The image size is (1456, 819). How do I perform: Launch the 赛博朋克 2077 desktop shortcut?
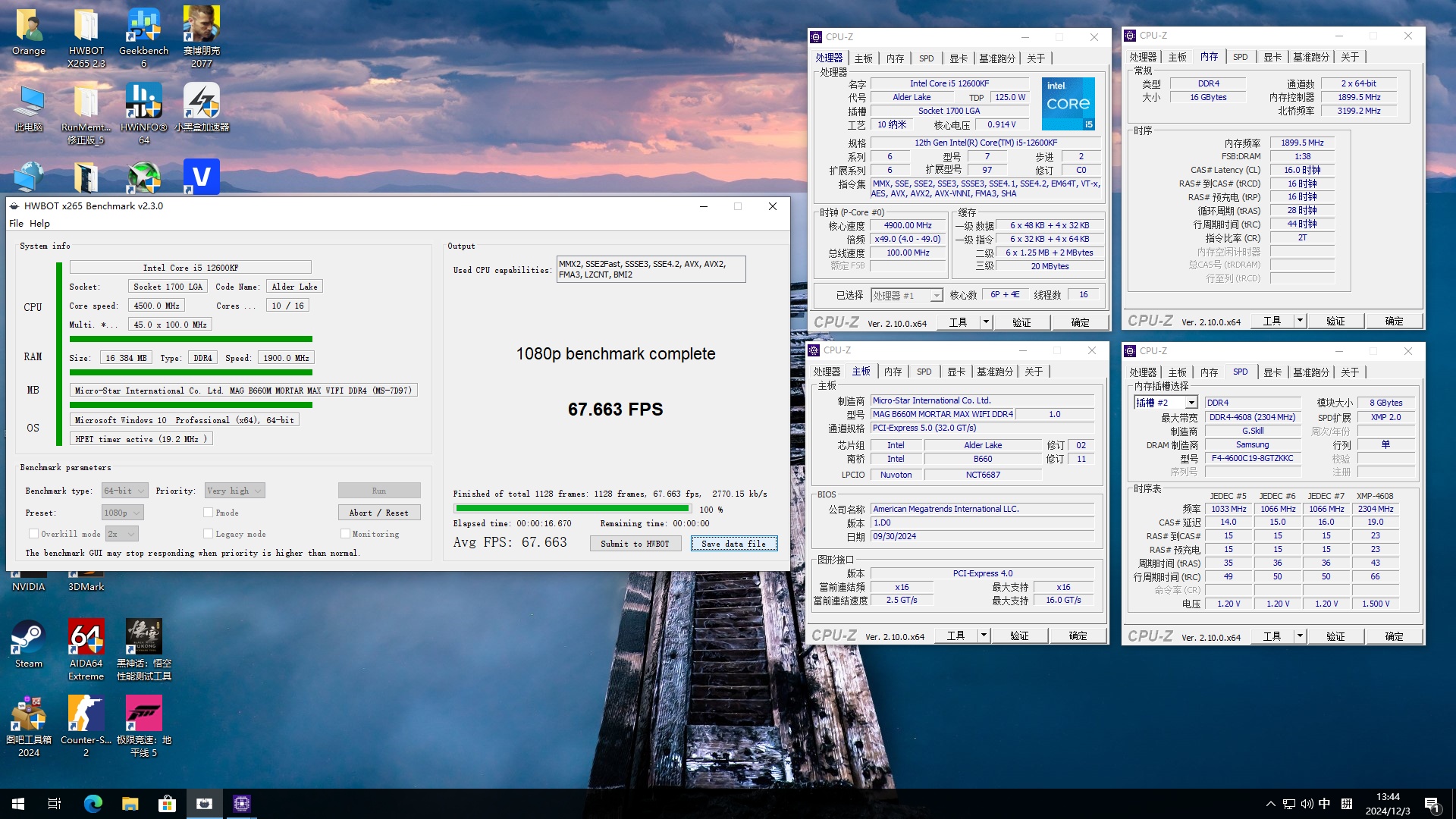[202, 36]
